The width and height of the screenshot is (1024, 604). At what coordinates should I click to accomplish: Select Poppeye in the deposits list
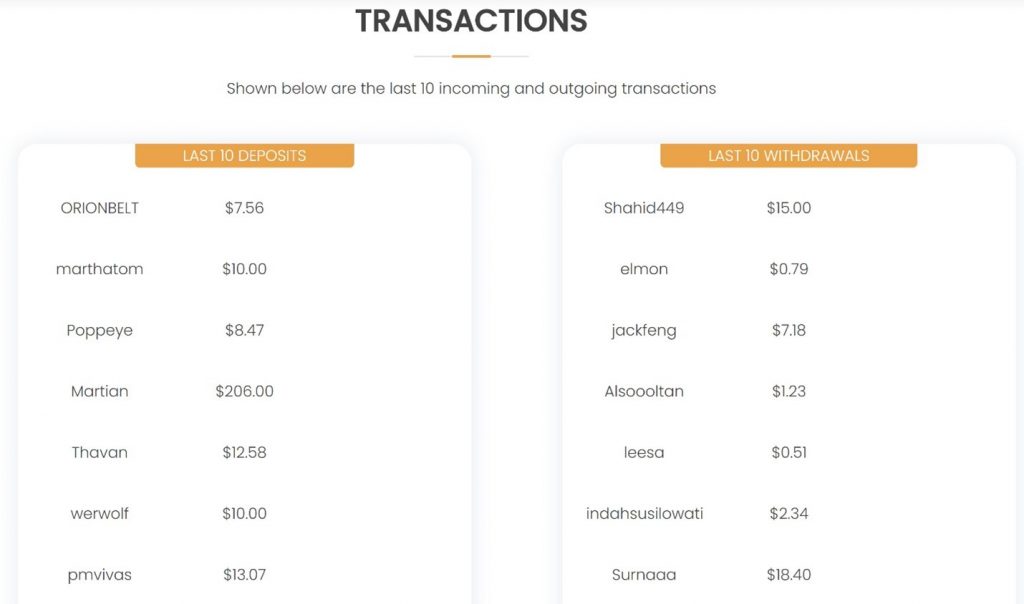(x=99, y=330)
